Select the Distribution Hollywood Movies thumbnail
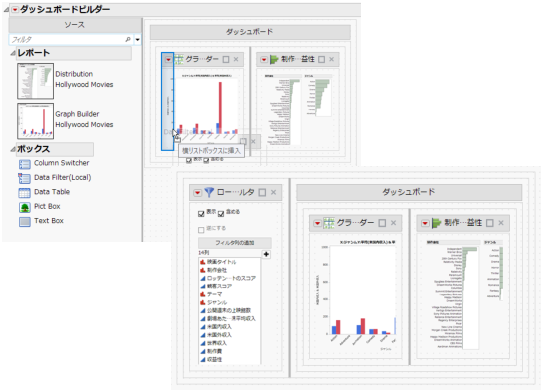 tap(35, 81)
